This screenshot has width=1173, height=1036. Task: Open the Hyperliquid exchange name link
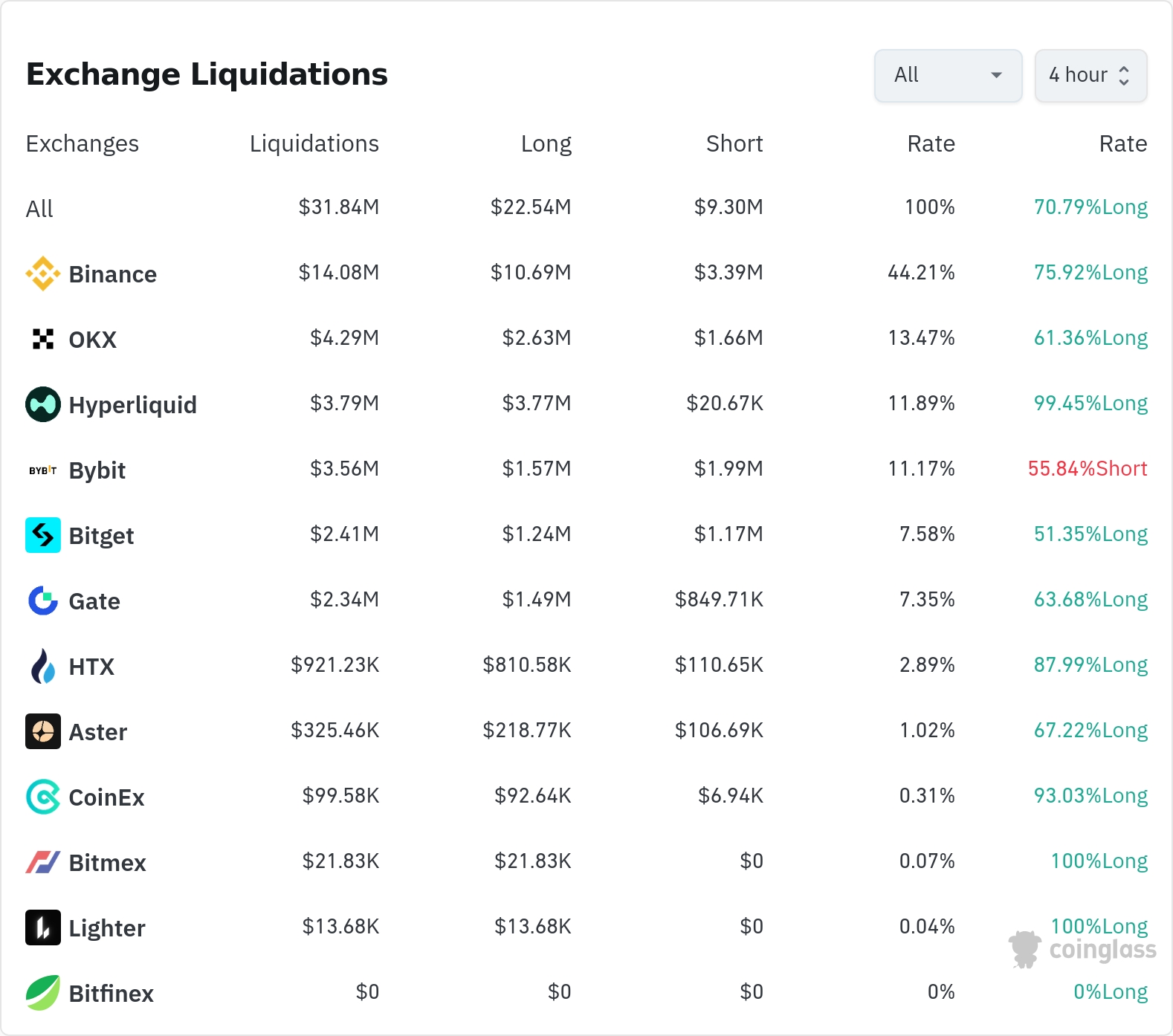pyautogui.click(x=133, y=405)
